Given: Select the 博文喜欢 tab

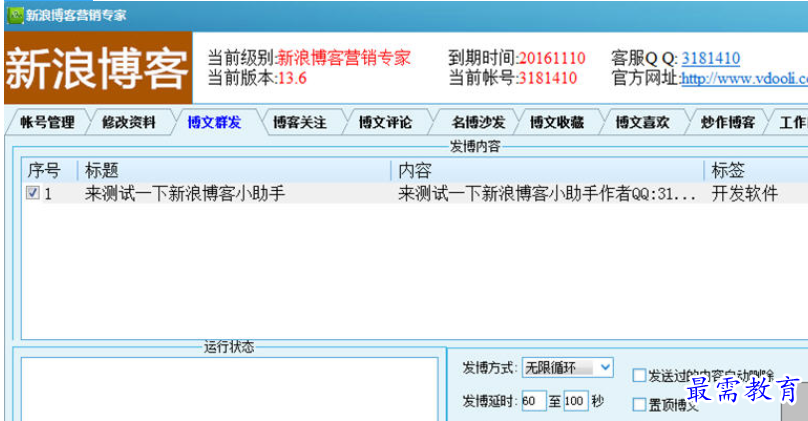Looking at the screenshot, I should coord(643,122).
